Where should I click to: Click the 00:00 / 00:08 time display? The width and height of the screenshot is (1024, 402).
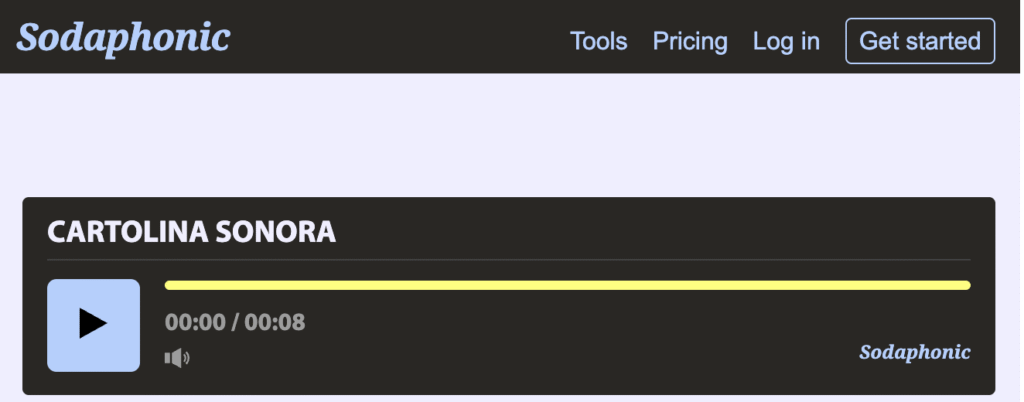coord(235,322)
